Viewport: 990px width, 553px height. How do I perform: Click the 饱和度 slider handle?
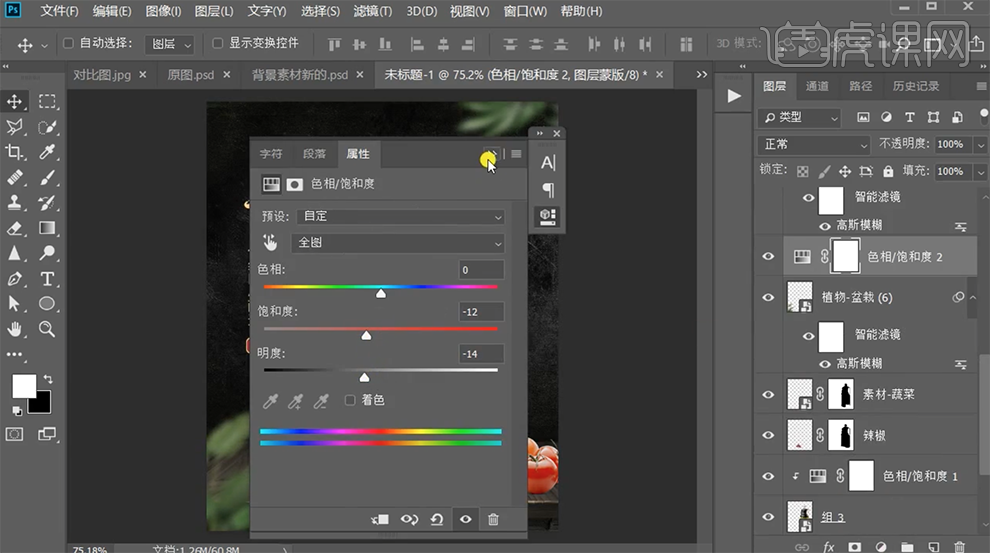pyautogui.click(x=366, y=335)
